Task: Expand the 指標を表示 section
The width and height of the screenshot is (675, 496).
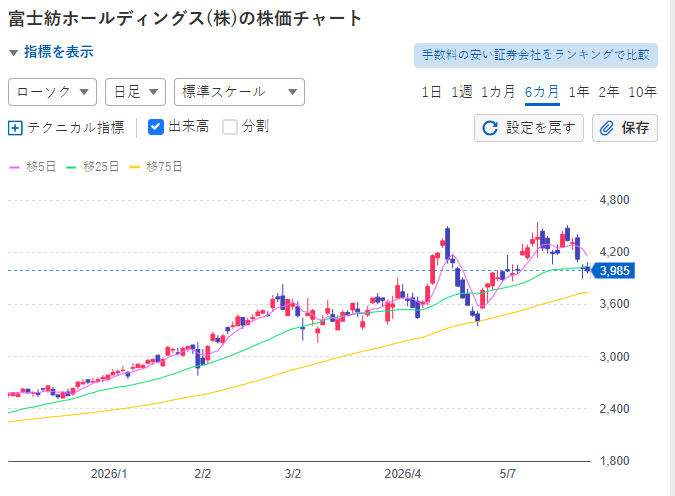Action: tap(51, 52)
